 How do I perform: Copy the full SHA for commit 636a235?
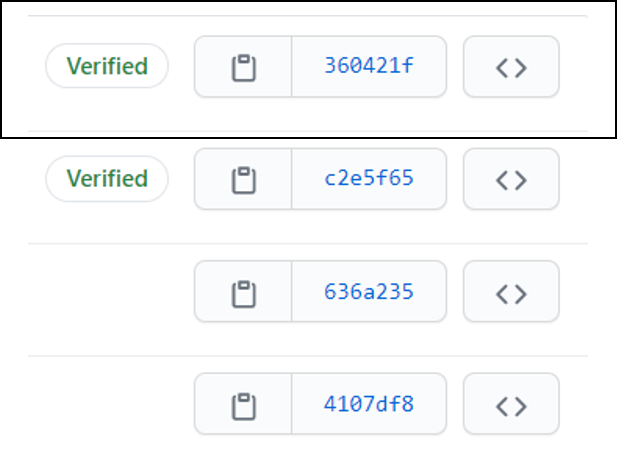(243, 292)
